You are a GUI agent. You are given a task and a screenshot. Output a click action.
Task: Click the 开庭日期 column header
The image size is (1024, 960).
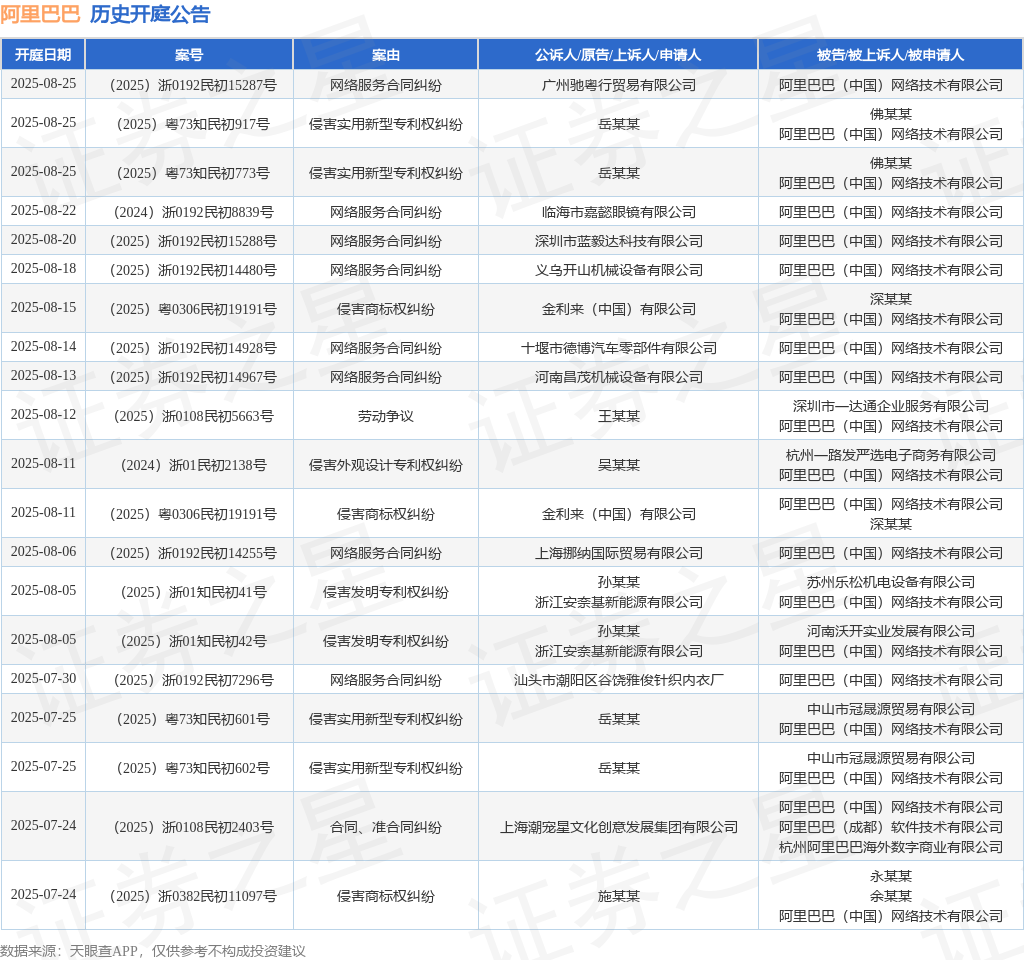coord(43,55)
